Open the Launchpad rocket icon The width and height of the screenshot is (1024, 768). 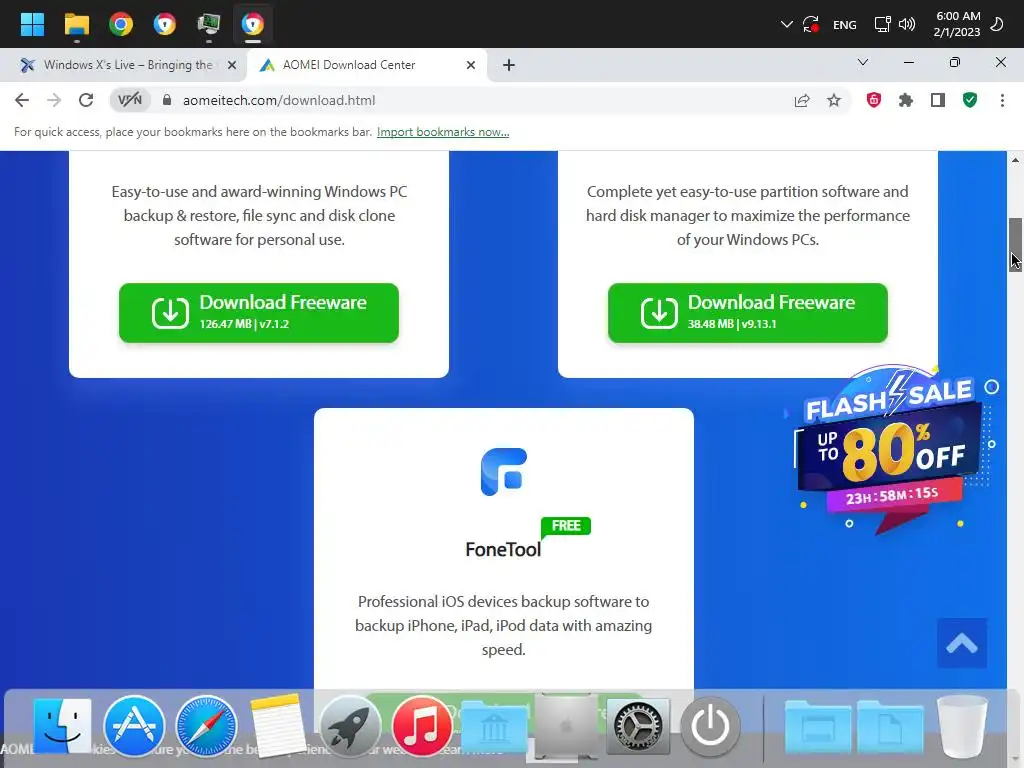pyautogui.click(x=349, y=726)
